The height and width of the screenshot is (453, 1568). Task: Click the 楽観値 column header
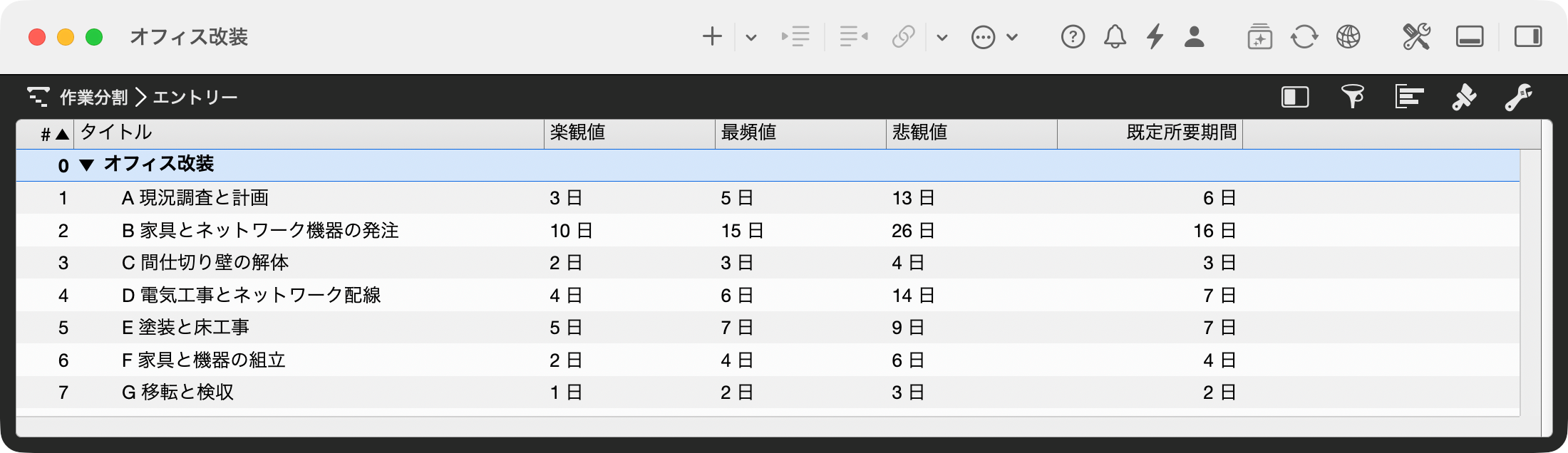point(630,134)
